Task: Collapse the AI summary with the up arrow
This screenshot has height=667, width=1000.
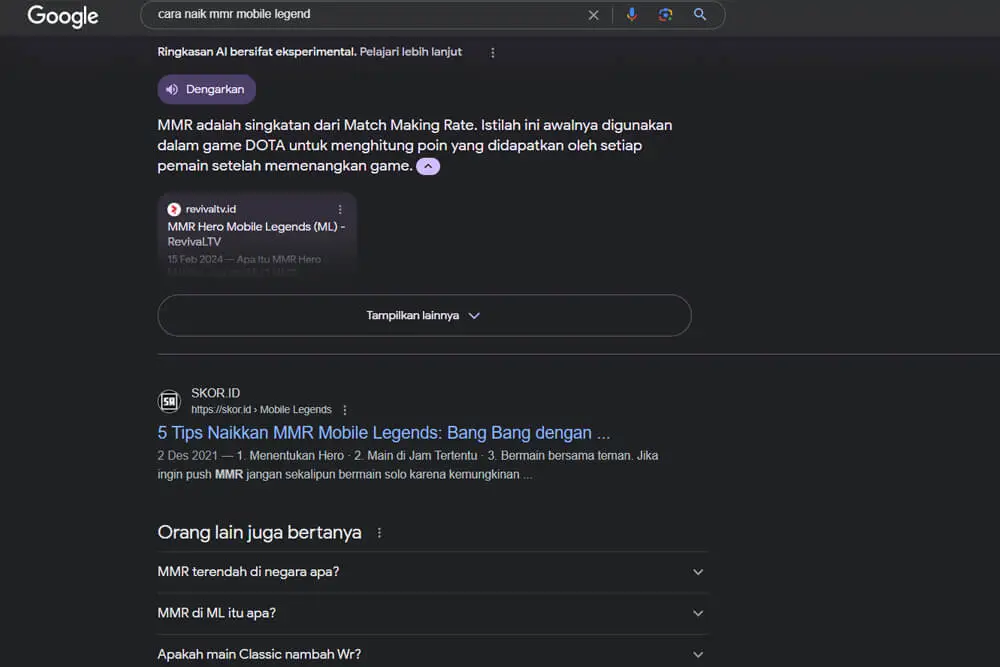Action: click(x=428, y=165)
